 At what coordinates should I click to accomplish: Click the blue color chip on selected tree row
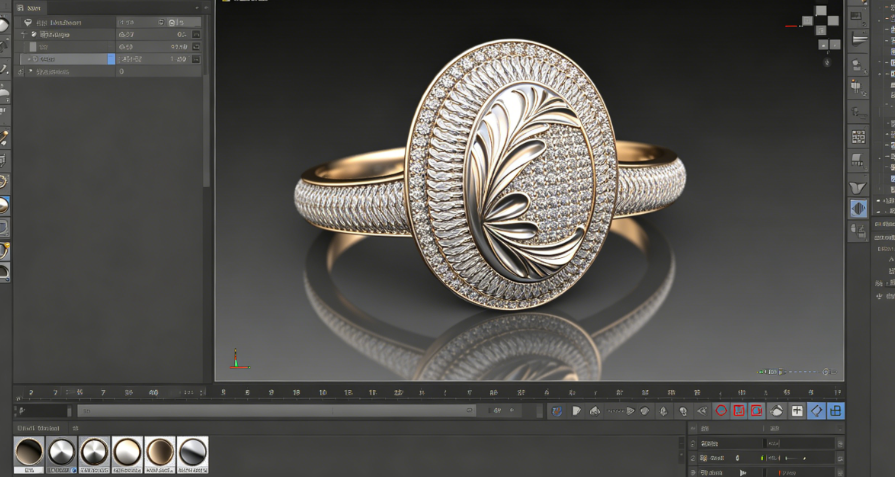coord(111,59)
